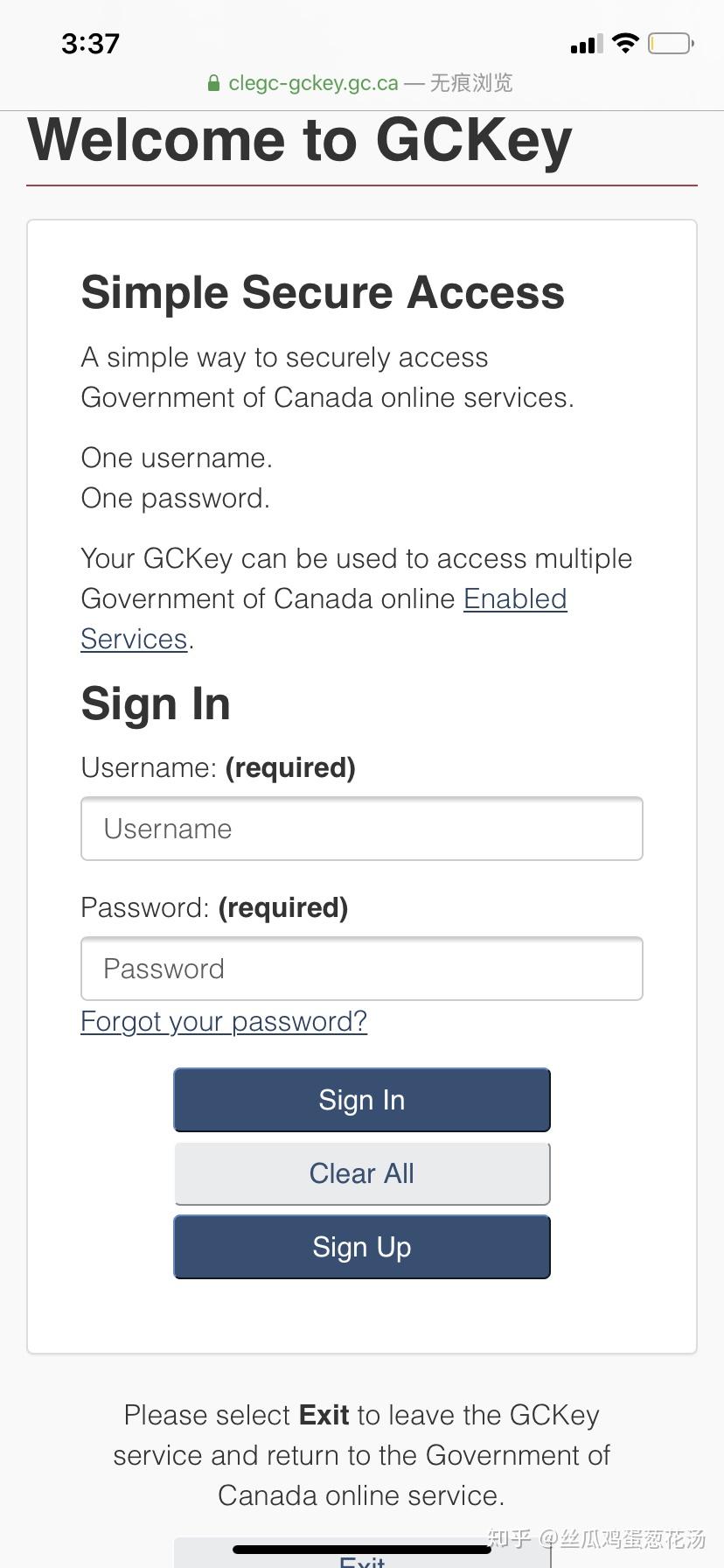Tap the 无痕浏览 private browsing label

point(471,83)
